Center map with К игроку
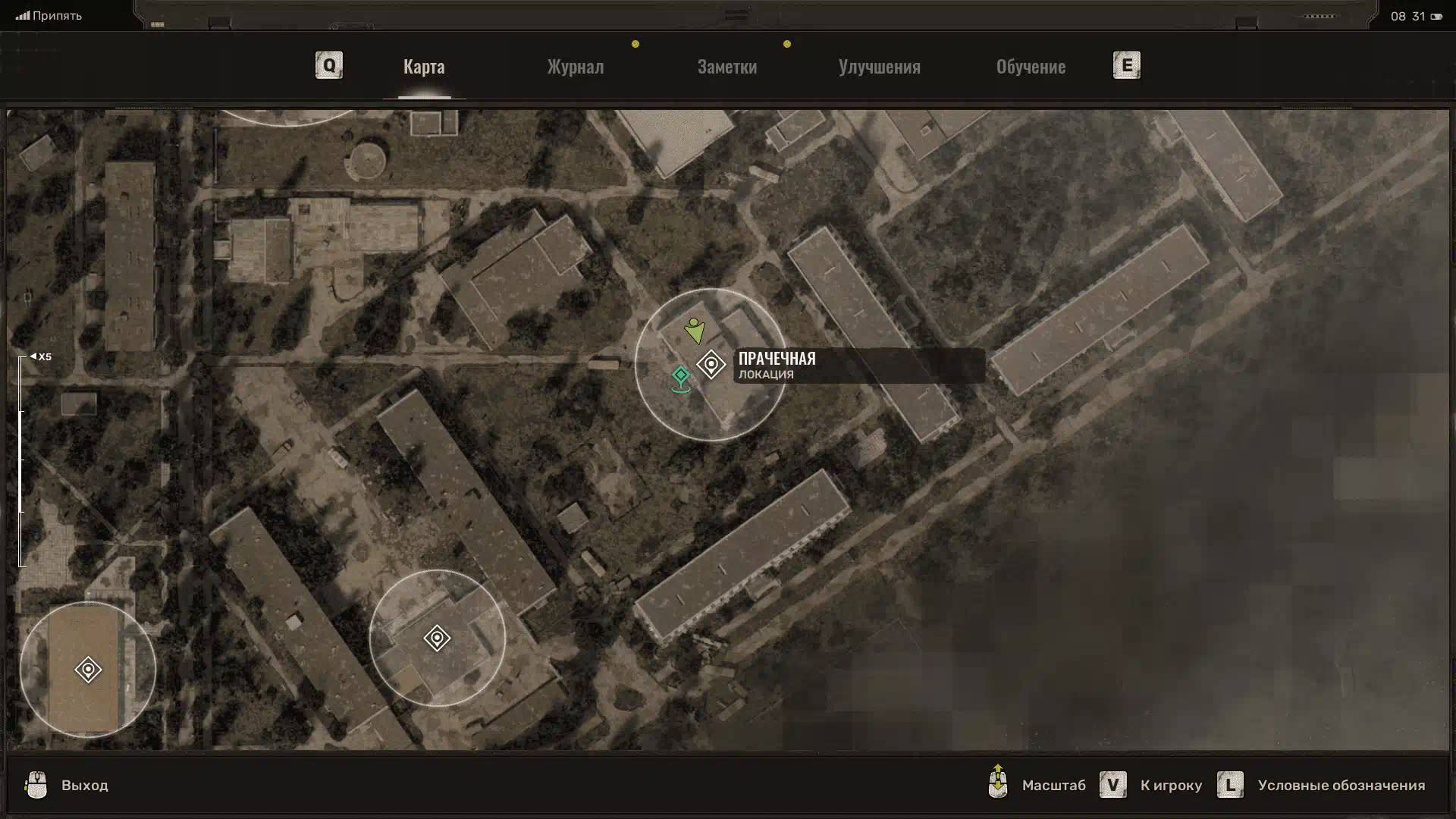The width and height of the screenshot is (1456, 819). 1171,786
